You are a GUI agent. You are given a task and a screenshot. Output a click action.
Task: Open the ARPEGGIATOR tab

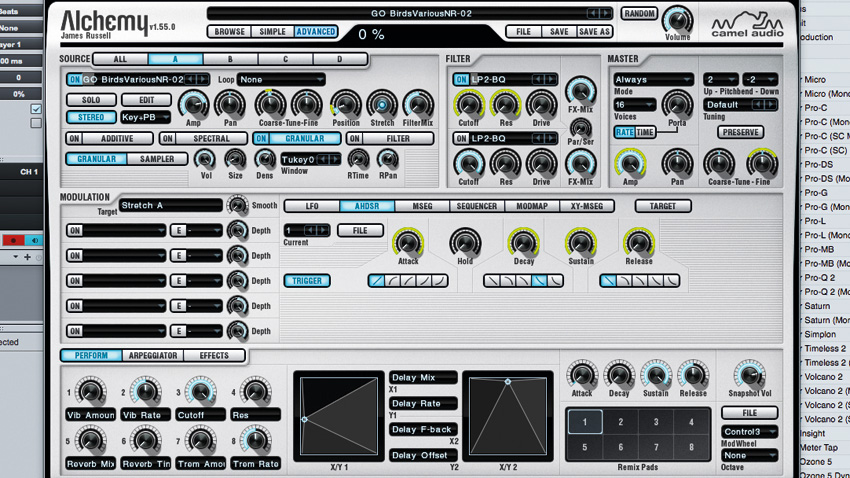(x=153, y=356)
